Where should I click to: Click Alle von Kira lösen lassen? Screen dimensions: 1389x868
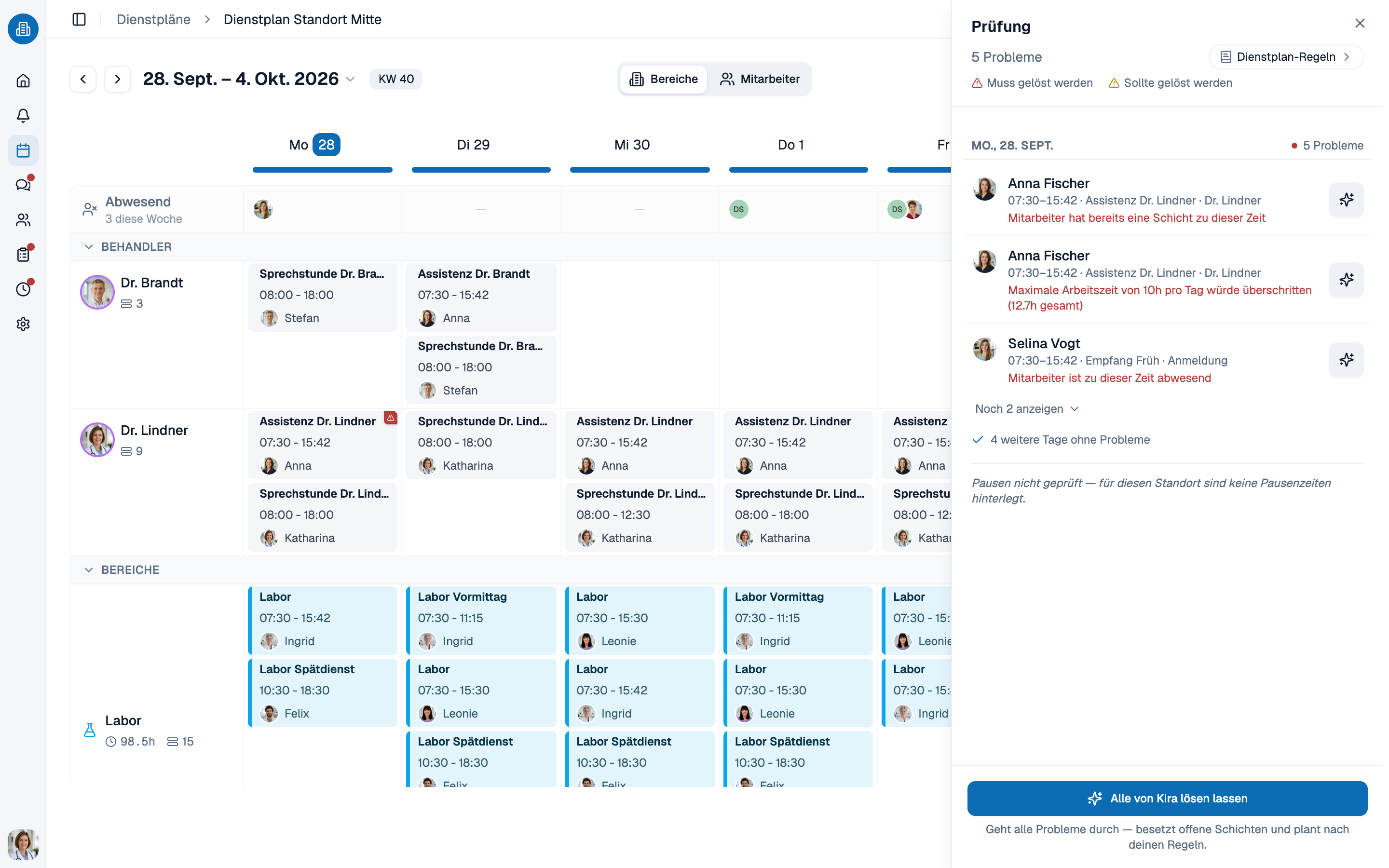pyautogui.click(x=1167, y=798)
